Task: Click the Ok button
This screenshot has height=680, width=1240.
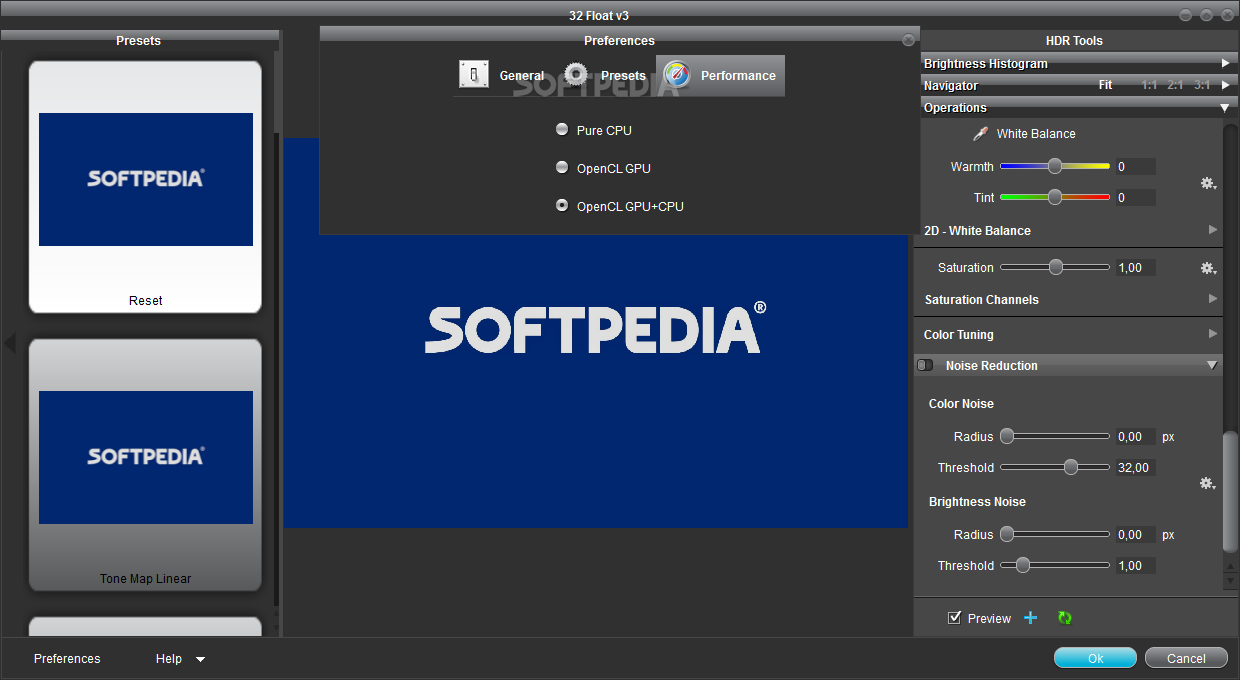Action: 1095,658
